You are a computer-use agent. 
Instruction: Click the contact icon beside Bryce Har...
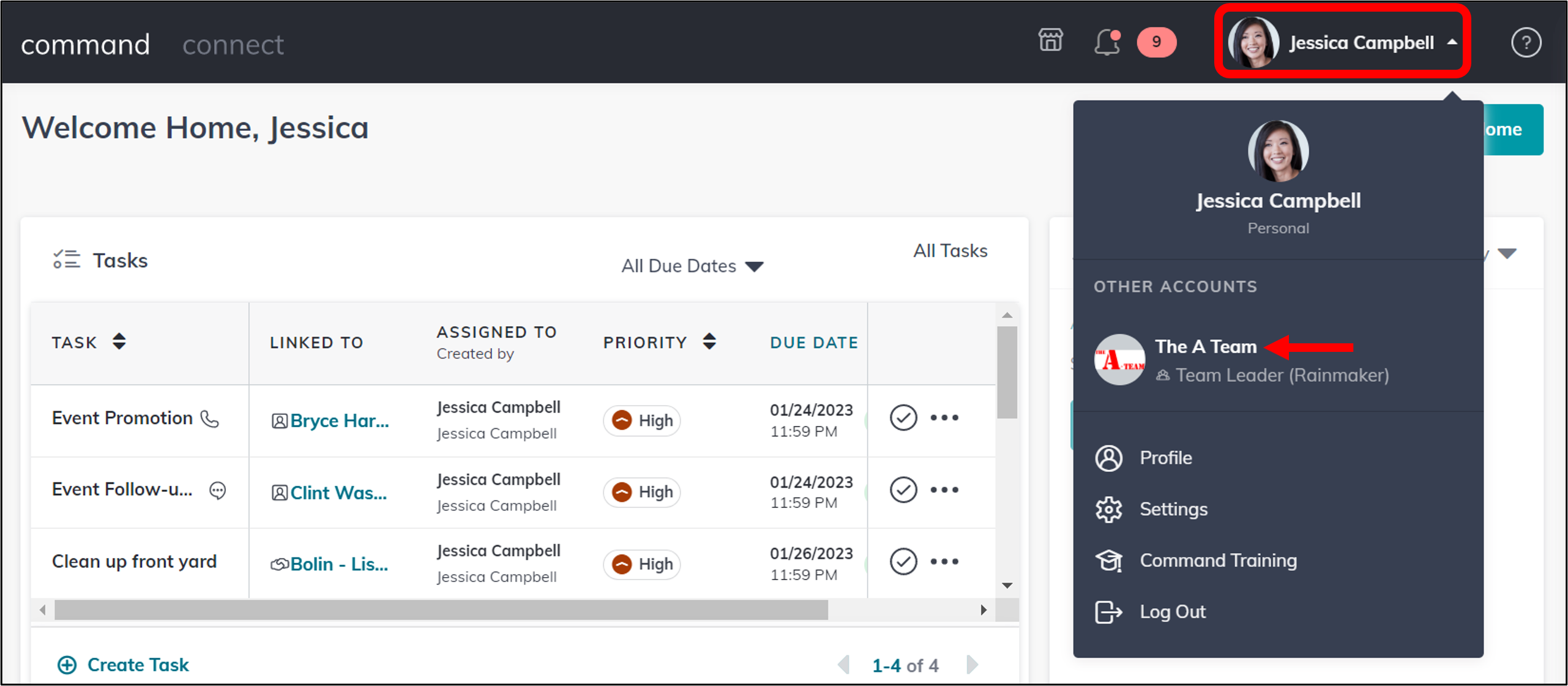point(280,420)
